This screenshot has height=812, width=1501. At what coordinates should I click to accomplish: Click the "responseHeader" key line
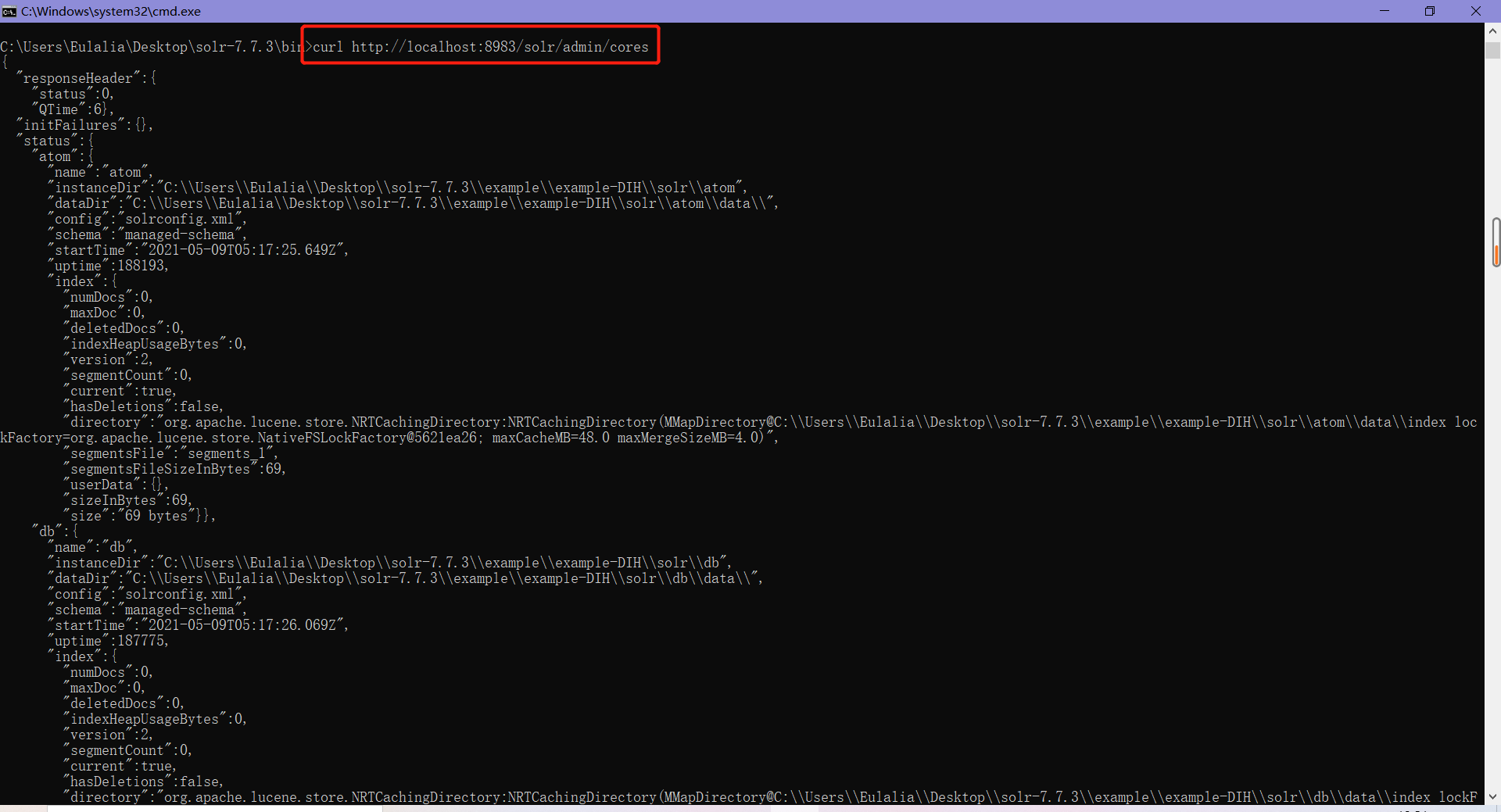[x=86, y=78]
